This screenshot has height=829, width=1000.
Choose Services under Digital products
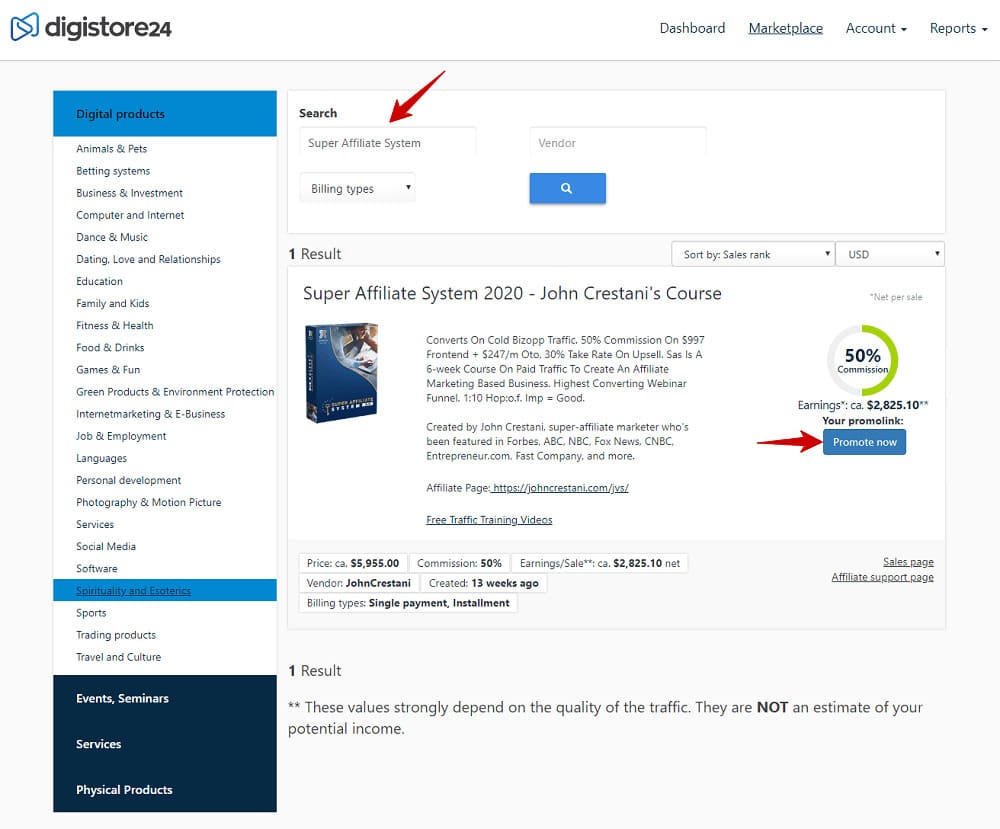[x=95, y=524]
